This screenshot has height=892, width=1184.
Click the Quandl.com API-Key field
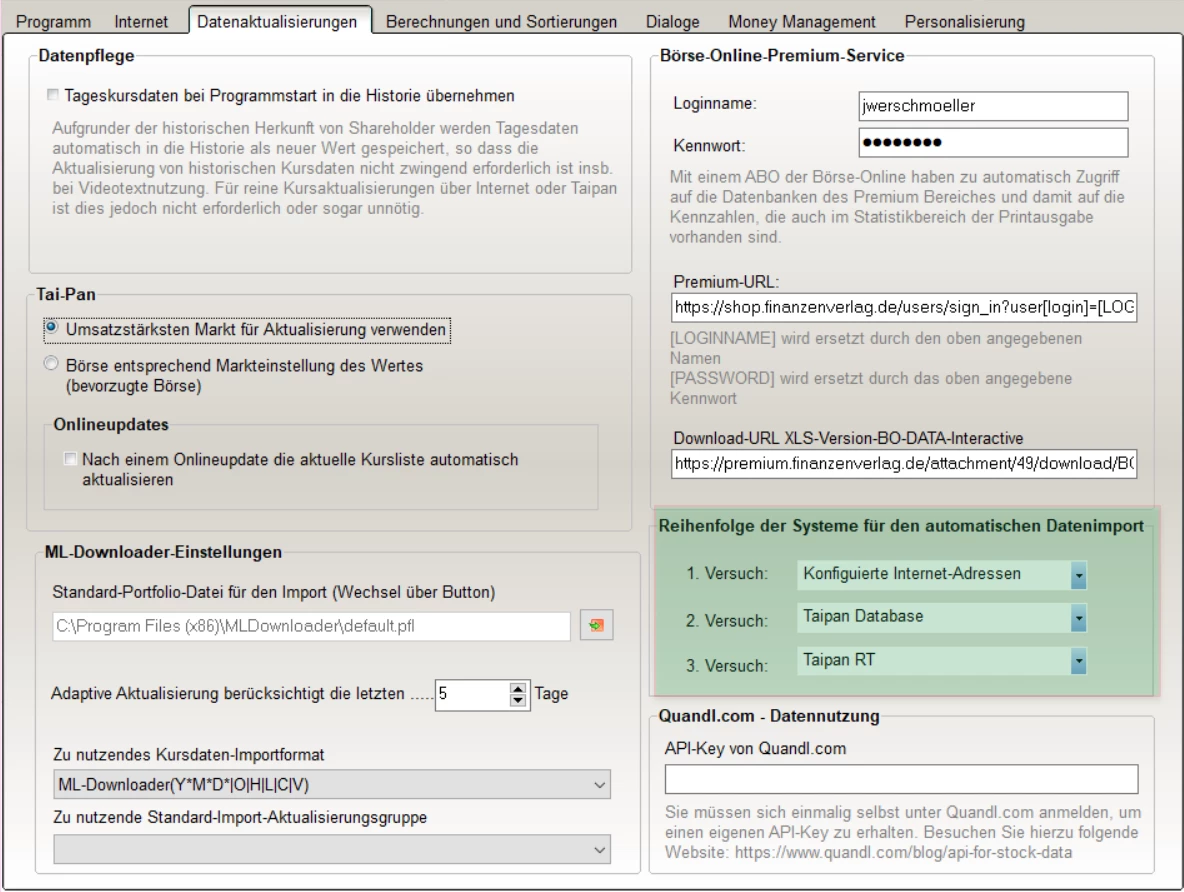click(902, 779)
